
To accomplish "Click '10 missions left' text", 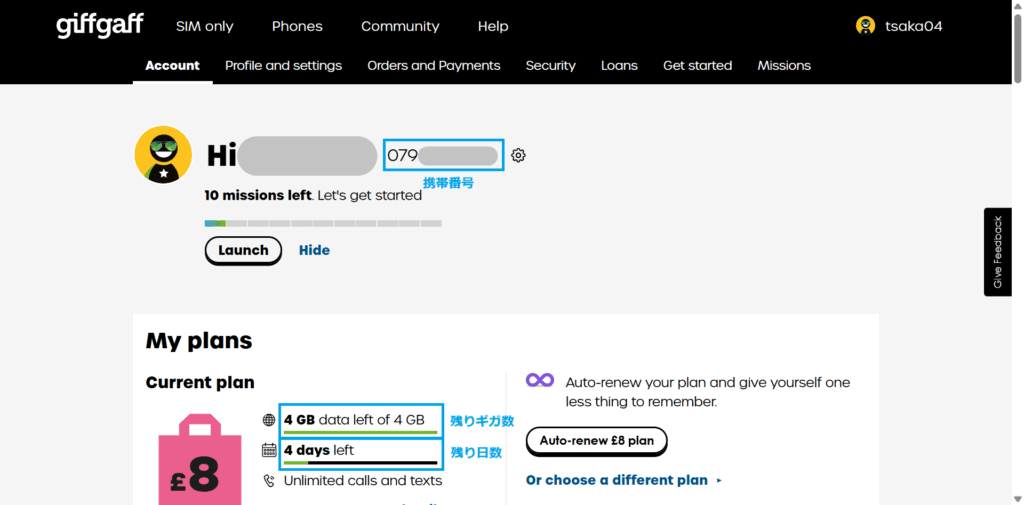I will [x=258, y=195].
